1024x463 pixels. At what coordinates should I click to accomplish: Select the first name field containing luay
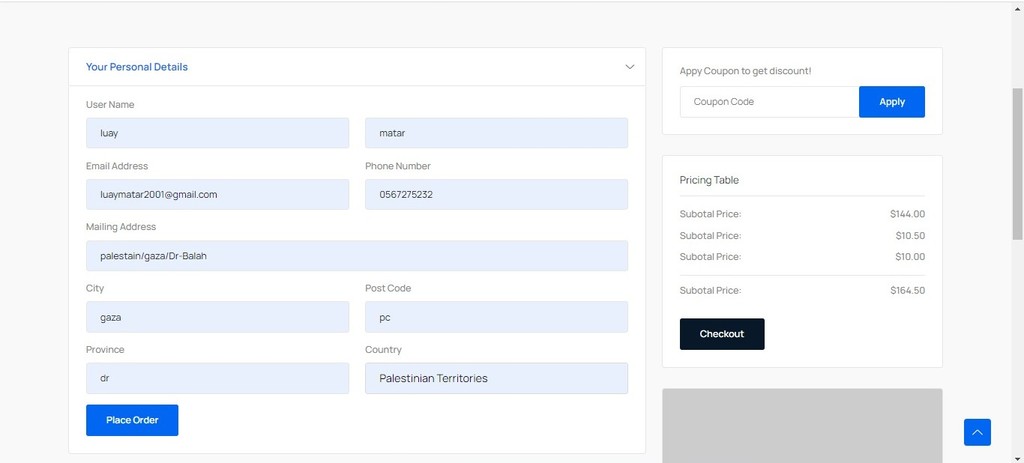[217, 133]
